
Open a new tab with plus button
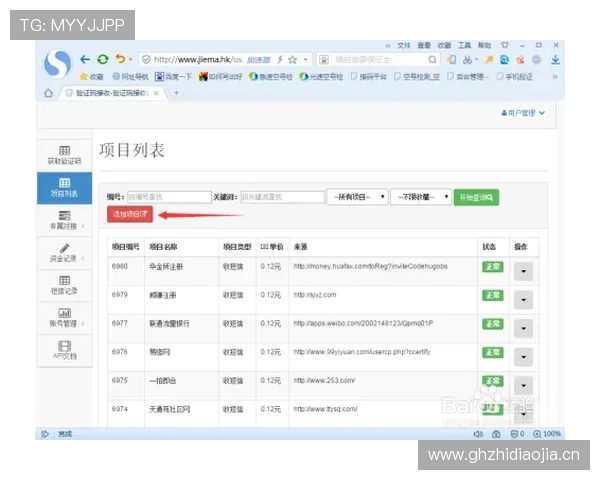[x=176, y=93]
